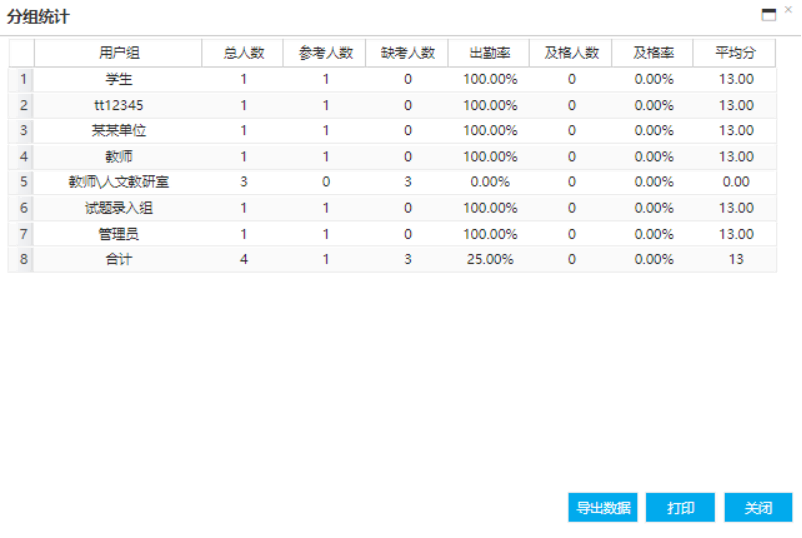Click the 合计 summary row

[118, 259]
